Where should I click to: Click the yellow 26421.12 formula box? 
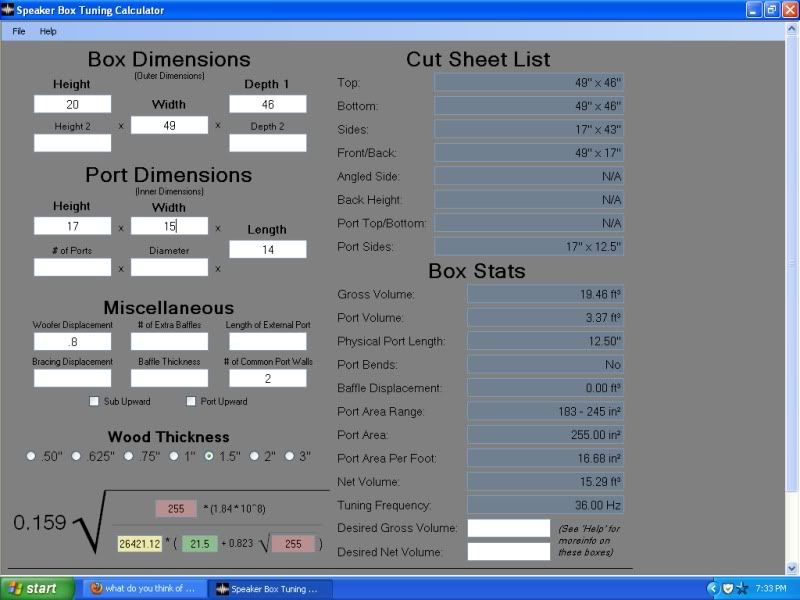tap(139, 544)
